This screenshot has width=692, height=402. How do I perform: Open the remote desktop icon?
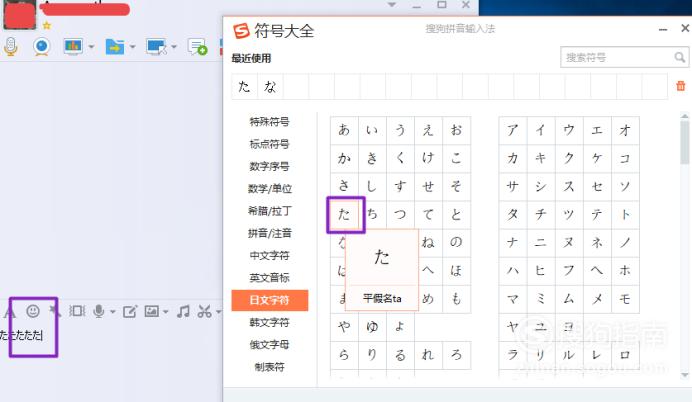156,46
